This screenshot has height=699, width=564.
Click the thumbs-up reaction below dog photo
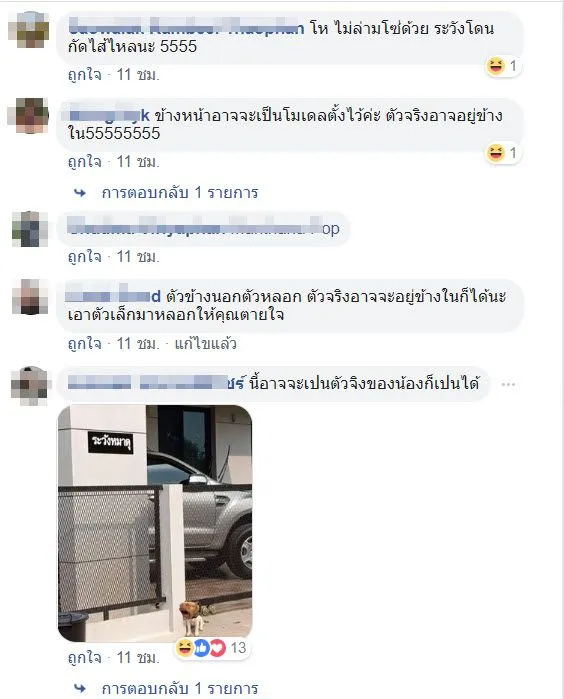(x=201, y=648)
